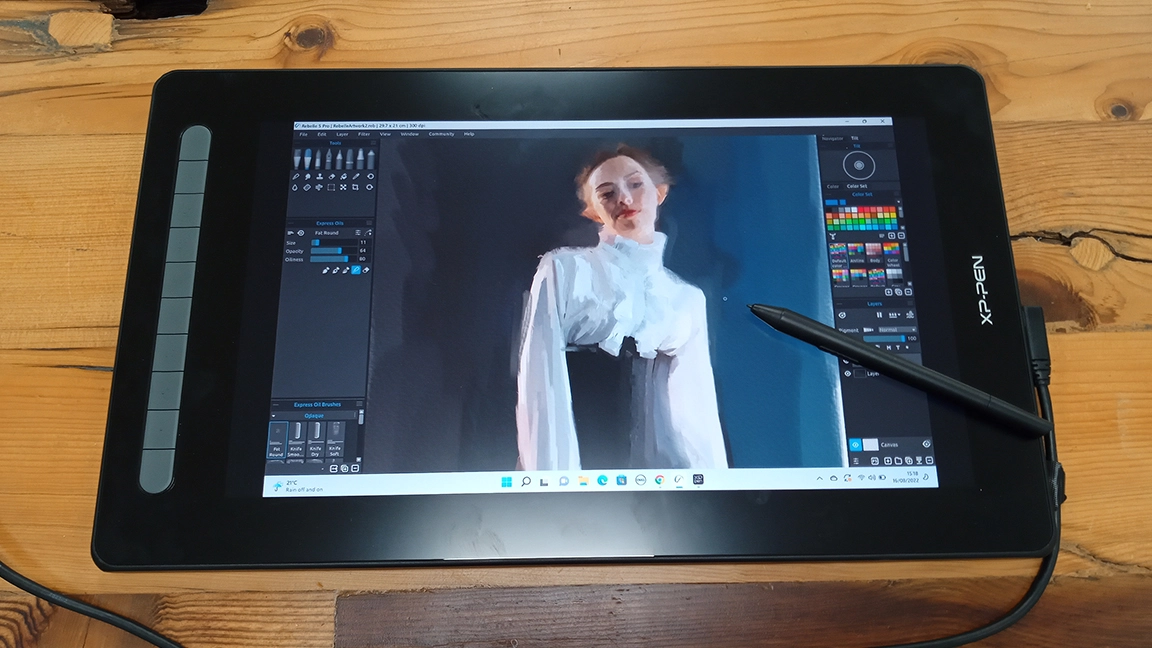The width and height of the screenshot is (1152, 648).
Task: Adjust the brush Size slider
Action: click(x=334, y=242)
